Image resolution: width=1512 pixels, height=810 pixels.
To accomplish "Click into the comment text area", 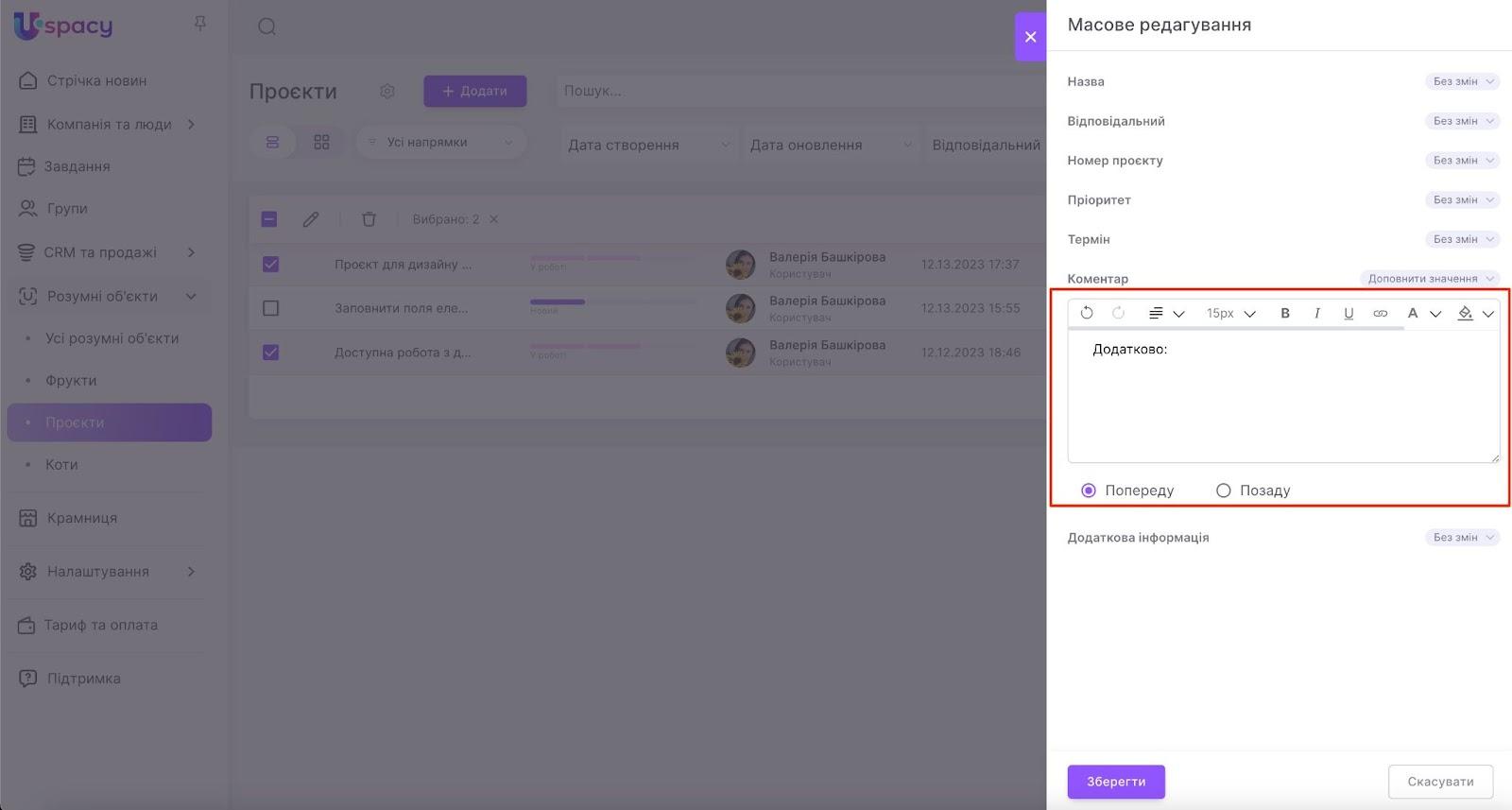I will tap(1283, 396).
